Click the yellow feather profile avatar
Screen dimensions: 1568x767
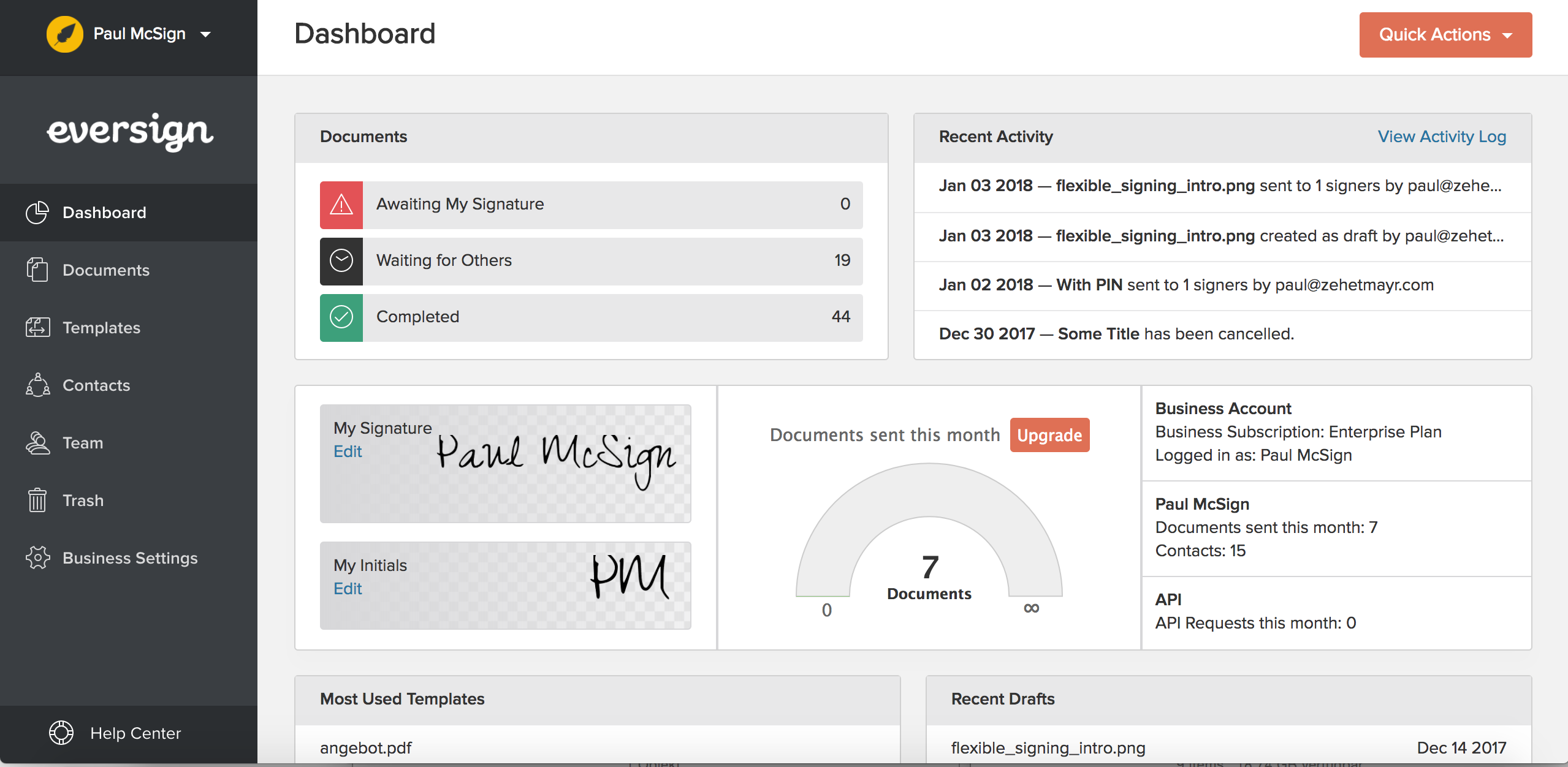65,34
